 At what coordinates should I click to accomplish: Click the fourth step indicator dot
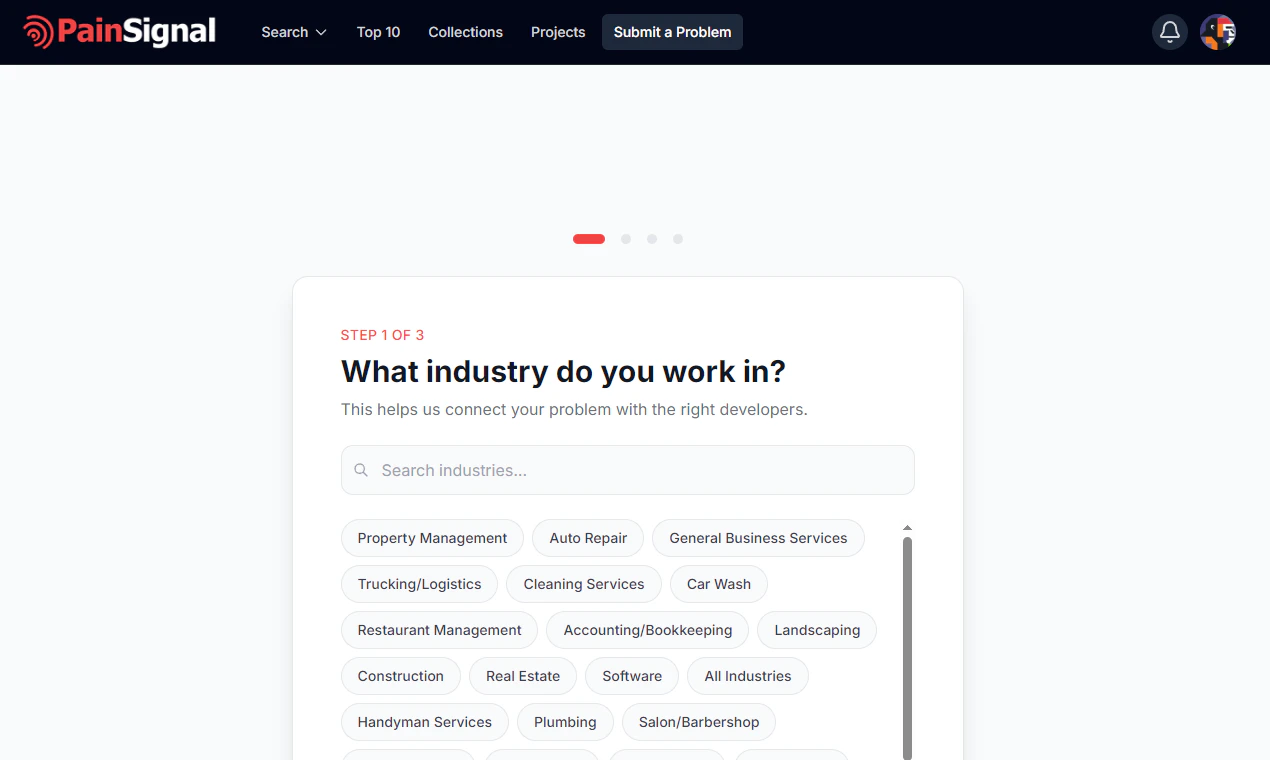(x=678, y=239)
